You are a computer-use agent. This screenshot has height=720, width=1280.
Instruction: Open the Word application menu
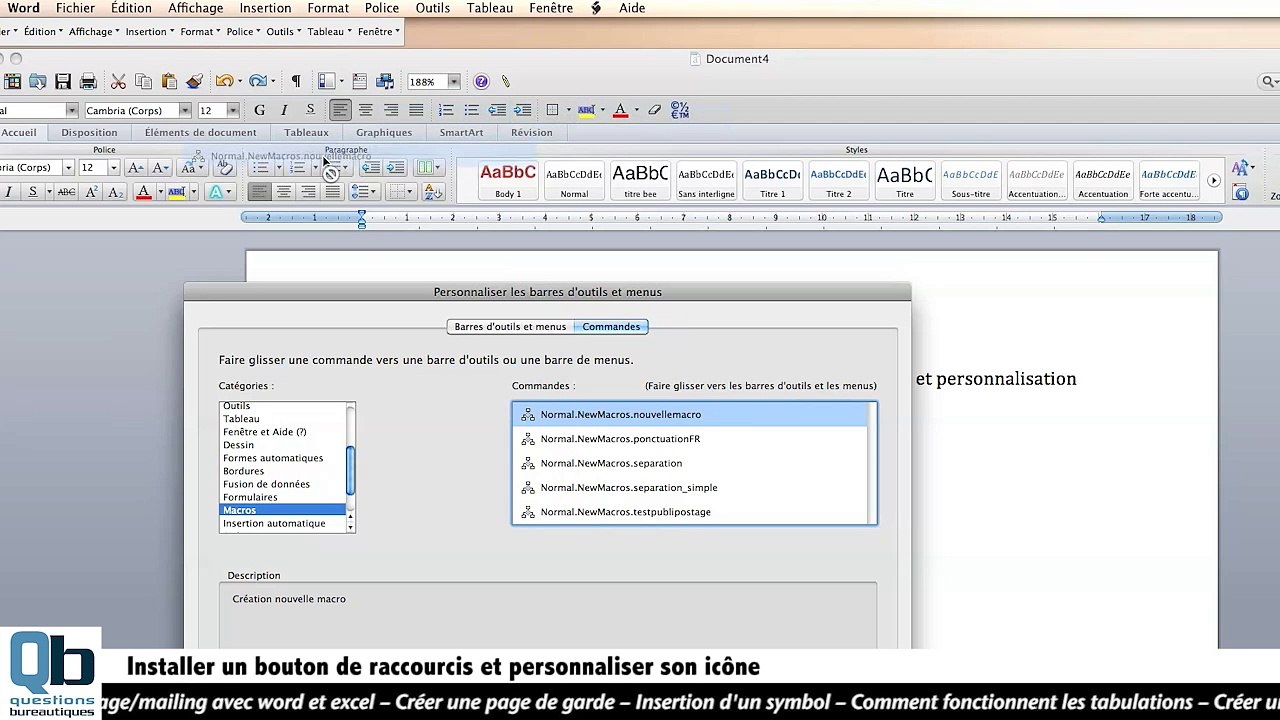pyautogui.click(x=23, y=8)
